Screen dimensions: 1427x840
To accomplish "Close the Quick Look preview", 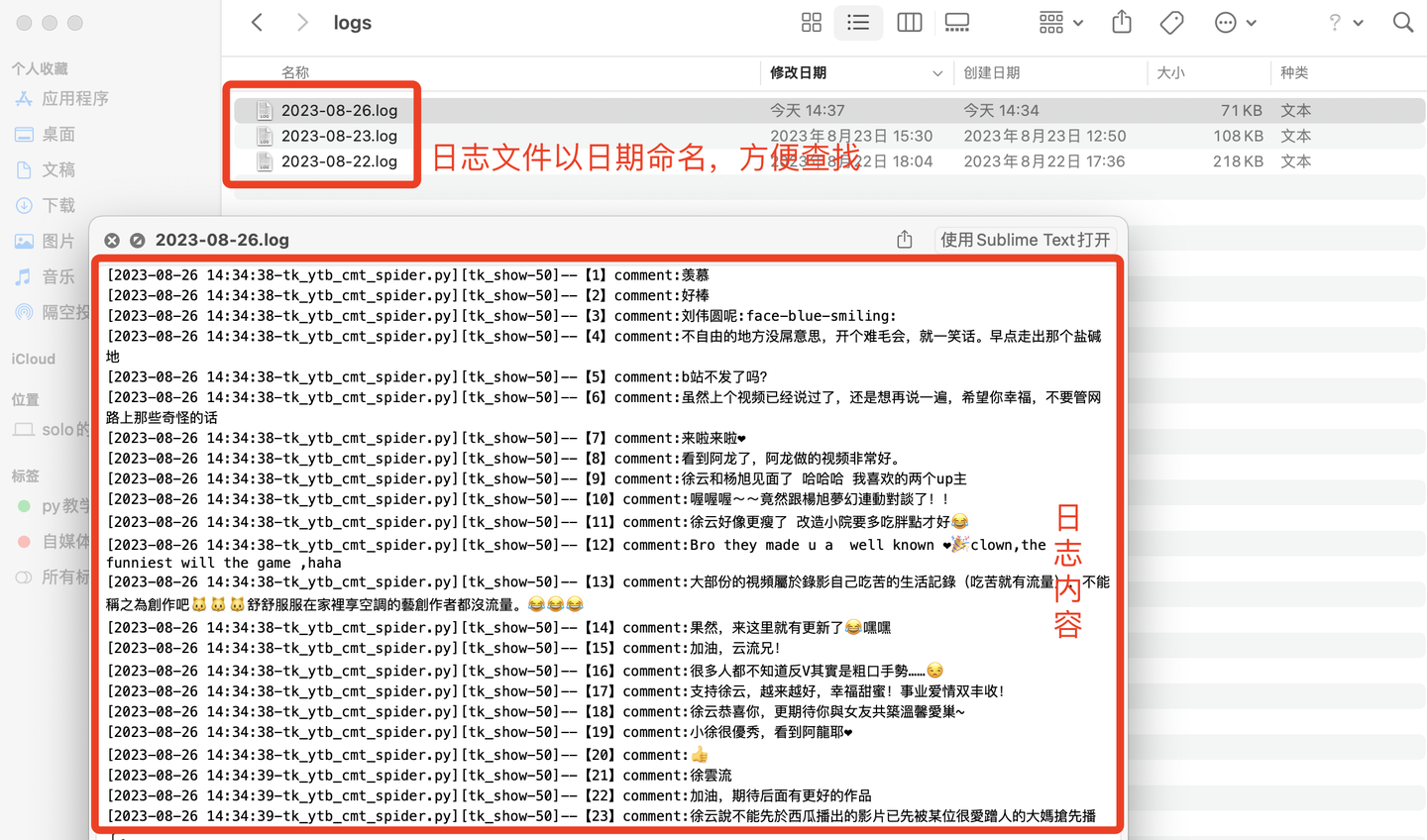I will coord(112,240).
